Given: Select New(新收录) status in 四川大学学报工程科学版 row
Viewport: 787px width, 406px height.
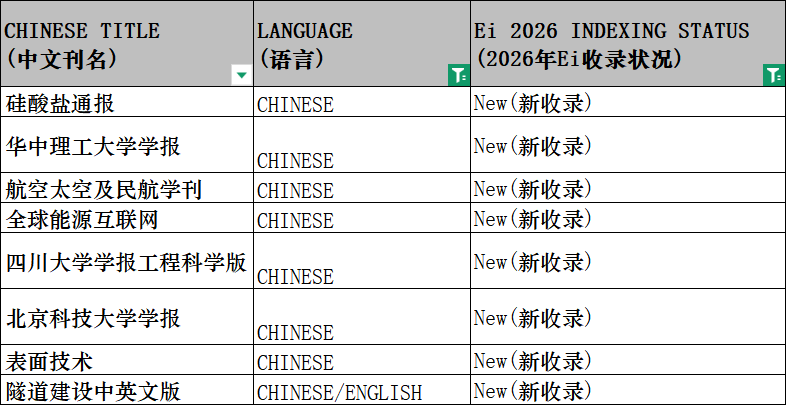Looking at the screenshot, I should tap(628, 261).
